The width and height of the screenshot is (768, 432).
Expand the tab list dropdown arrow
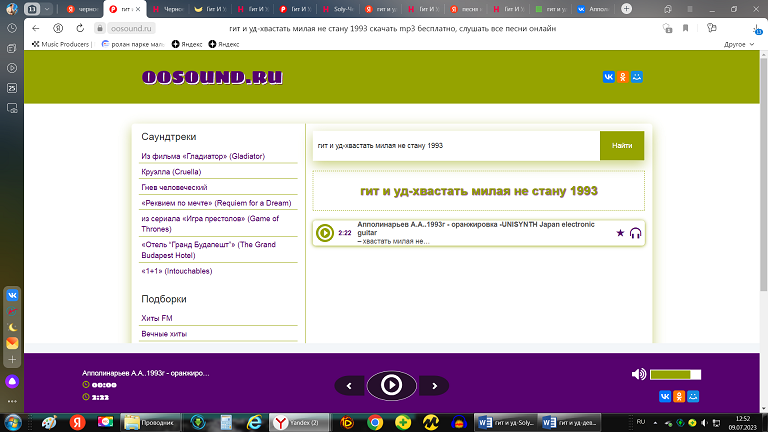click(x=47, y=9)
